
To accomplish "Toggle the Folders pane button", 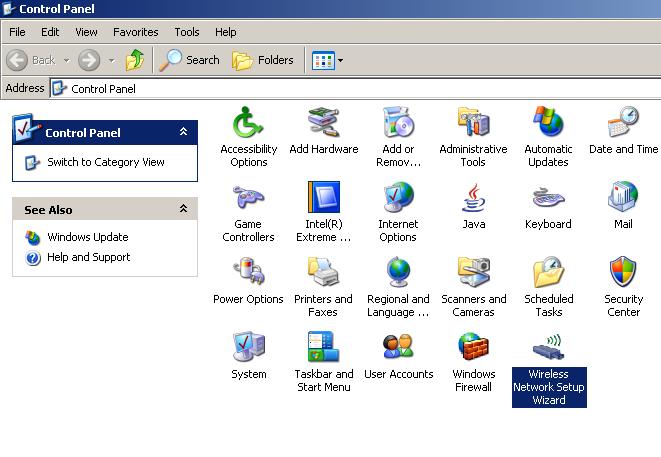I will [x=263, y=60].
